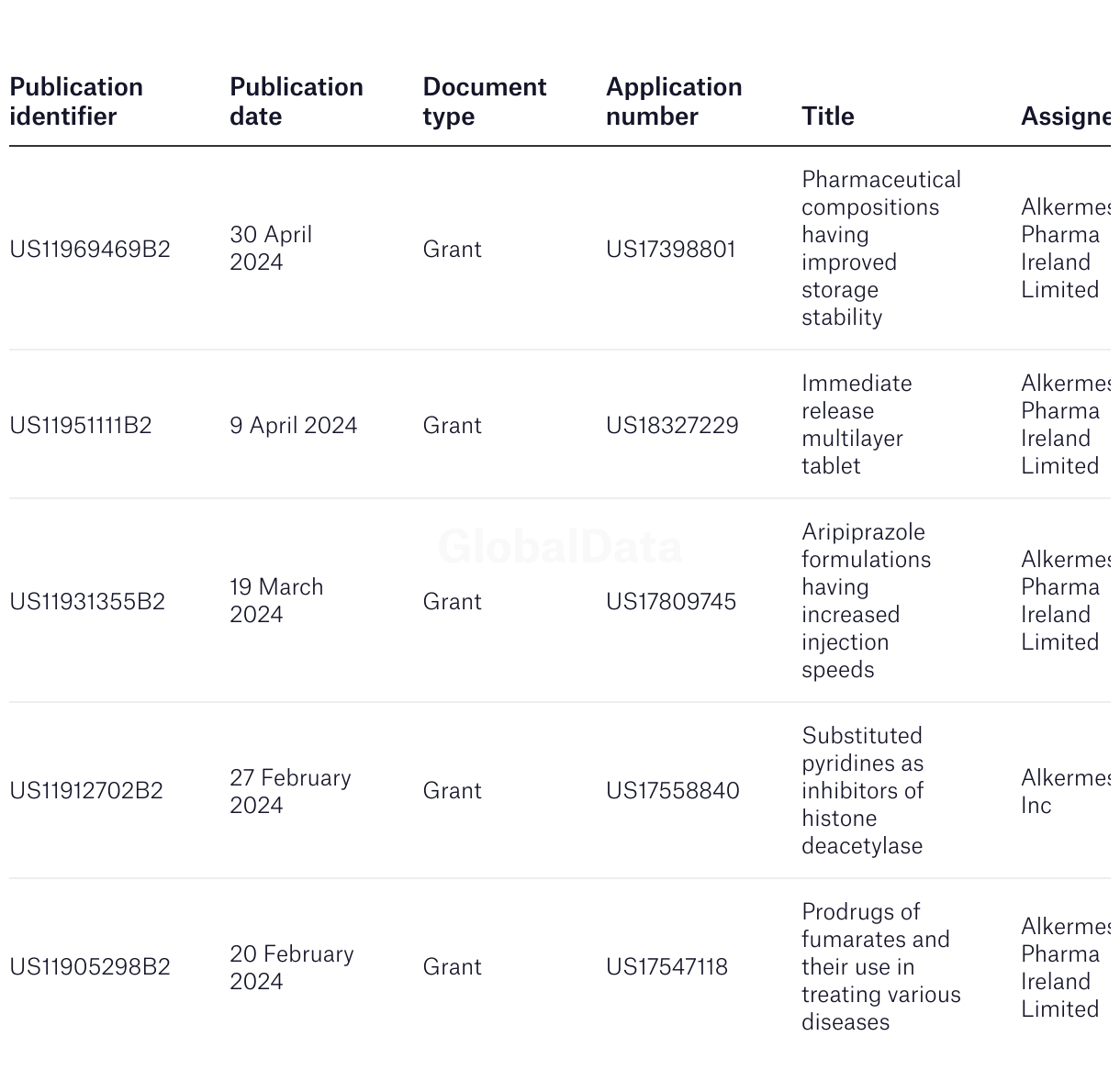Open publication US11905298B2
The height and width of the screenshot is (1092, 1120).
(x=90, y=967)
